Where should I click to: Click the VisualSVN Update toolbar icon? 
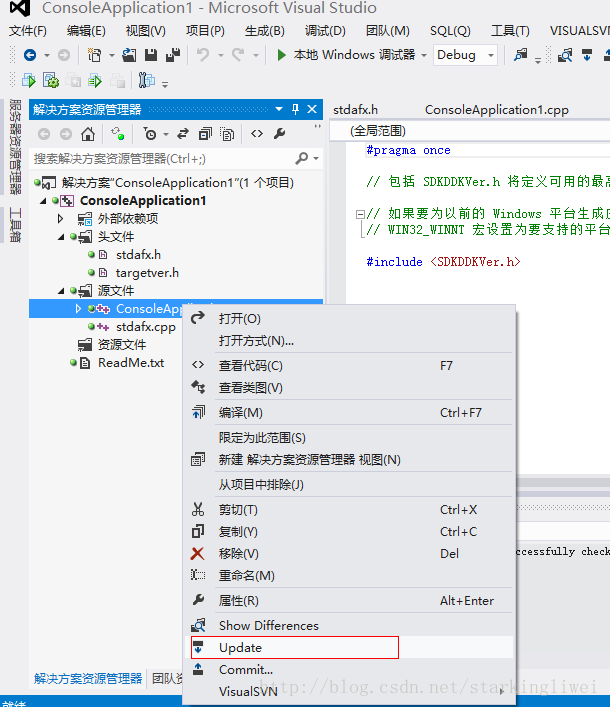tap(587, 55)
